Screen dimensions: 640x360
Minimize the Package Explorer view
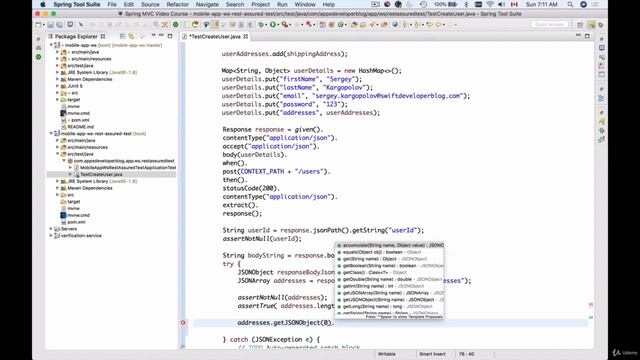[162, 36]
